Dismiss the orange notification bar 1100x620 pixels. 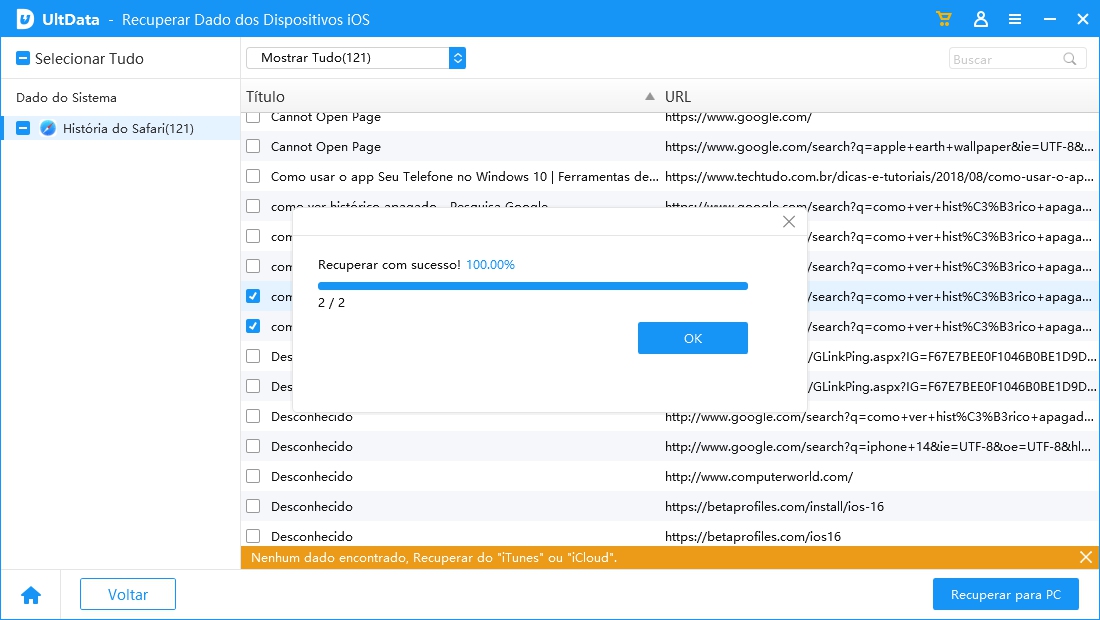1086,557
